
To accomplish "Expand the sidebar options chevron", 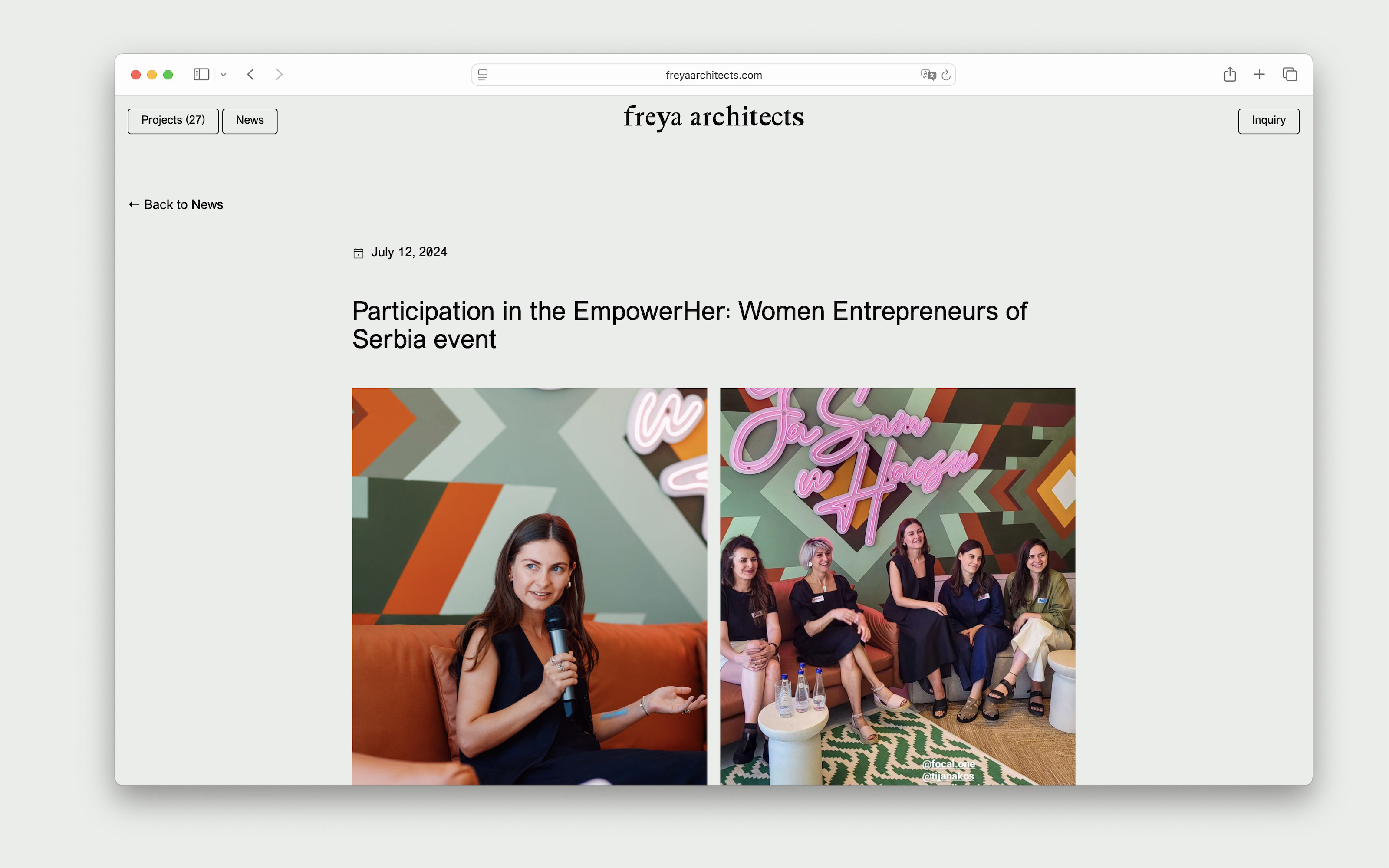I will [223, 75].
